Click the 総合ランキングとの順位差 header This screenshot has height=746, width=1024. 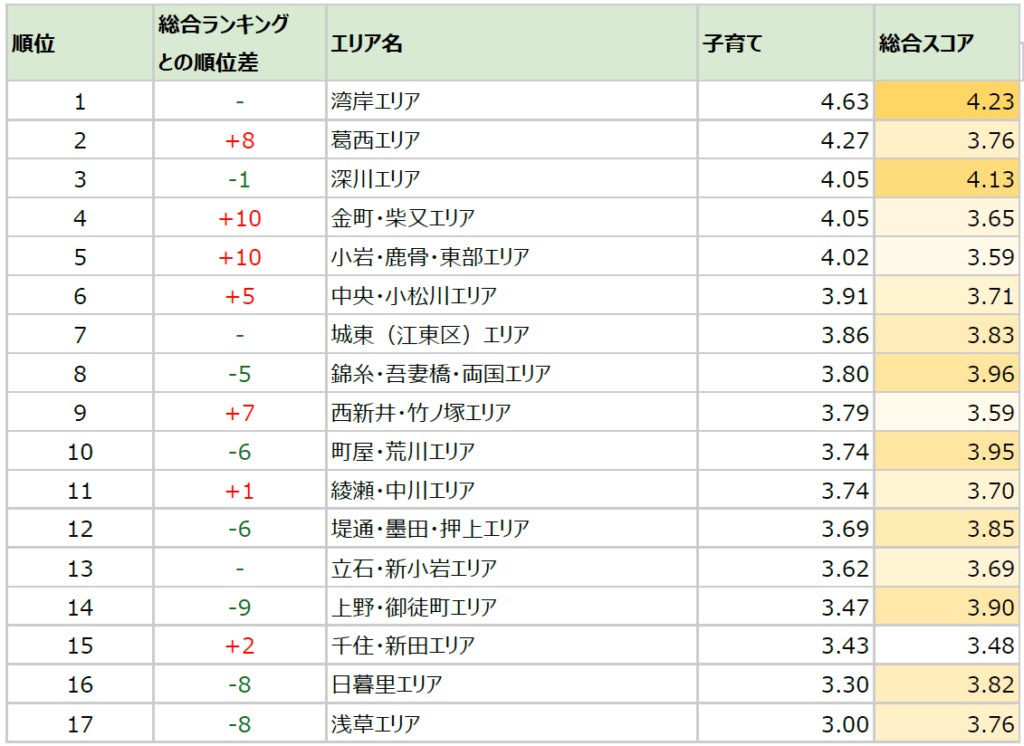pyautogui.click(x=223, y=44)
